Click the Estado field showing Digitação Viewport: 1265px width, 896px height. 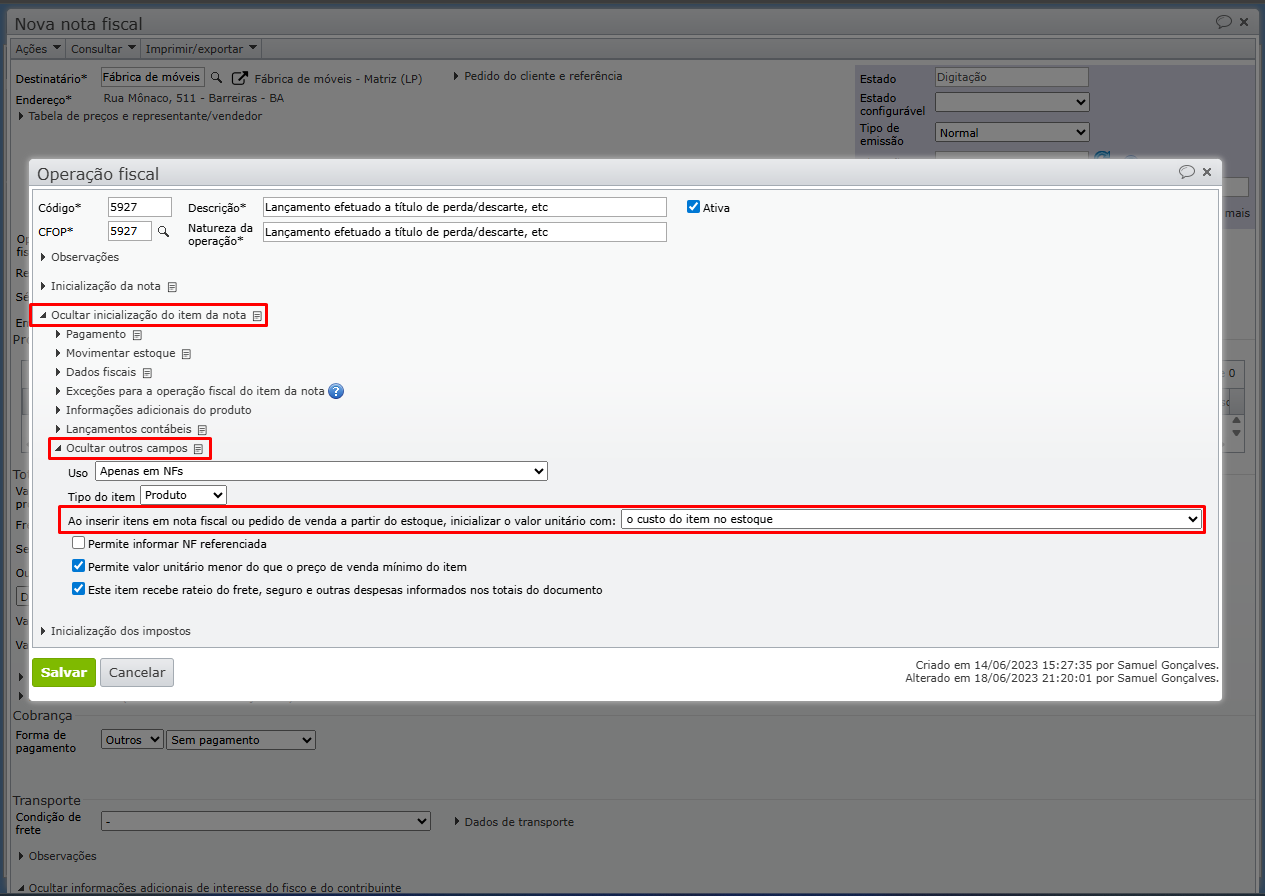[1011, 77]
